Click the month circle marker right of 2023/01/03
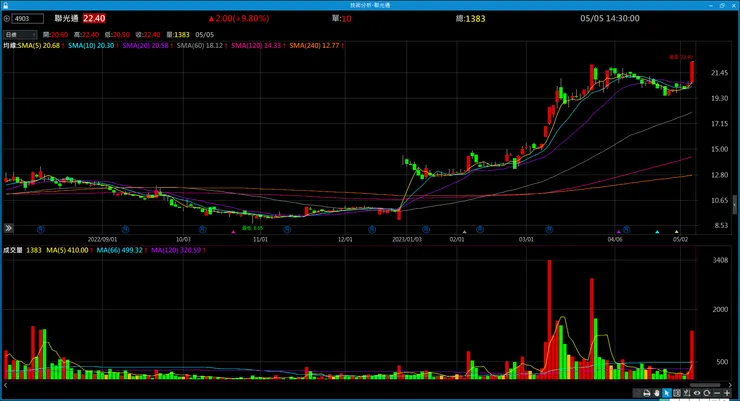The width and height of the screenshot is (740, 401). click(426, 230)
